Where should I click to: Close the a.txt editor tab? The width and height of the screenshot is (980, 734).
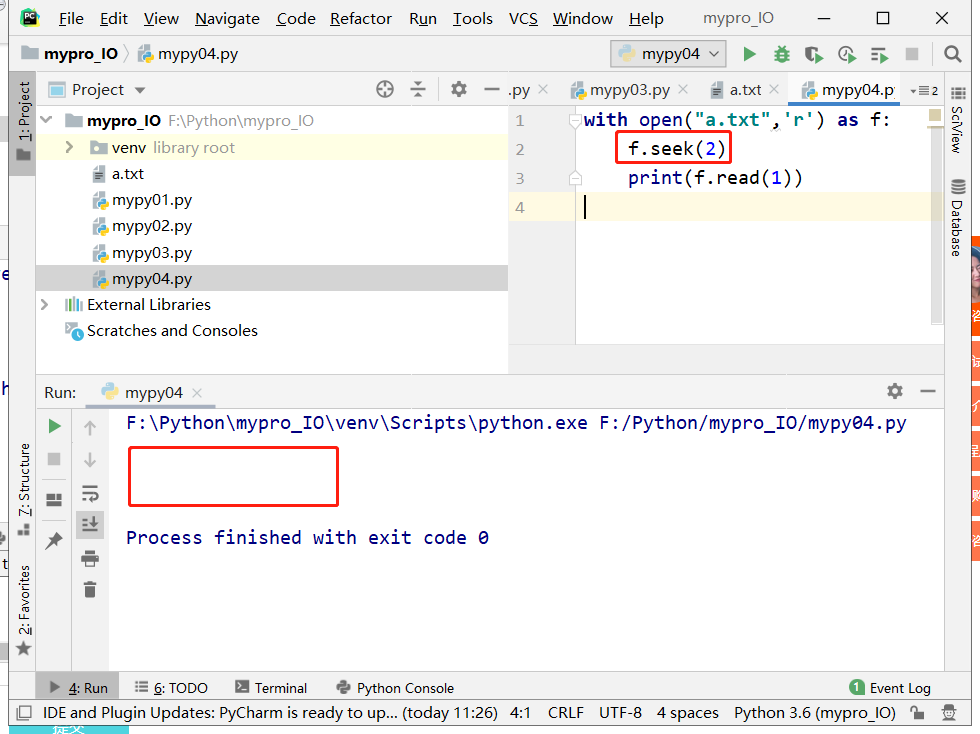[774, 89]
